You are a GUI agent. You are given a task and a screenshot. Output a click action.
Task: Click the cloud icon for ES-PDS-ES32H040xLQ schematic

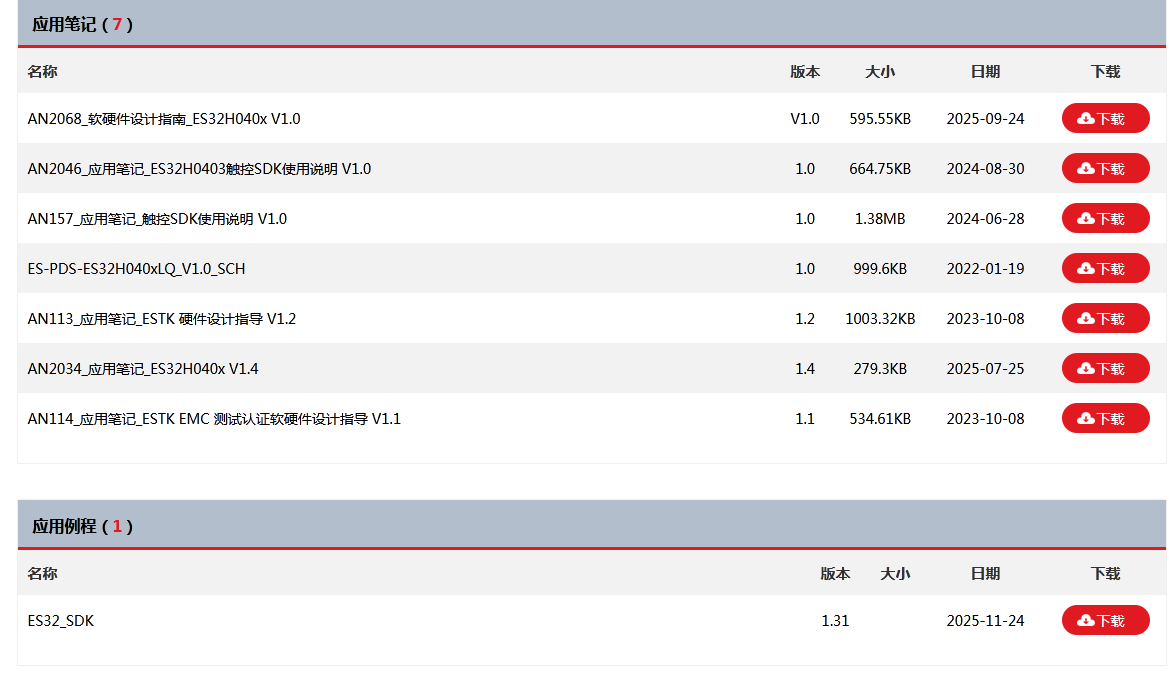[1084, 267]
